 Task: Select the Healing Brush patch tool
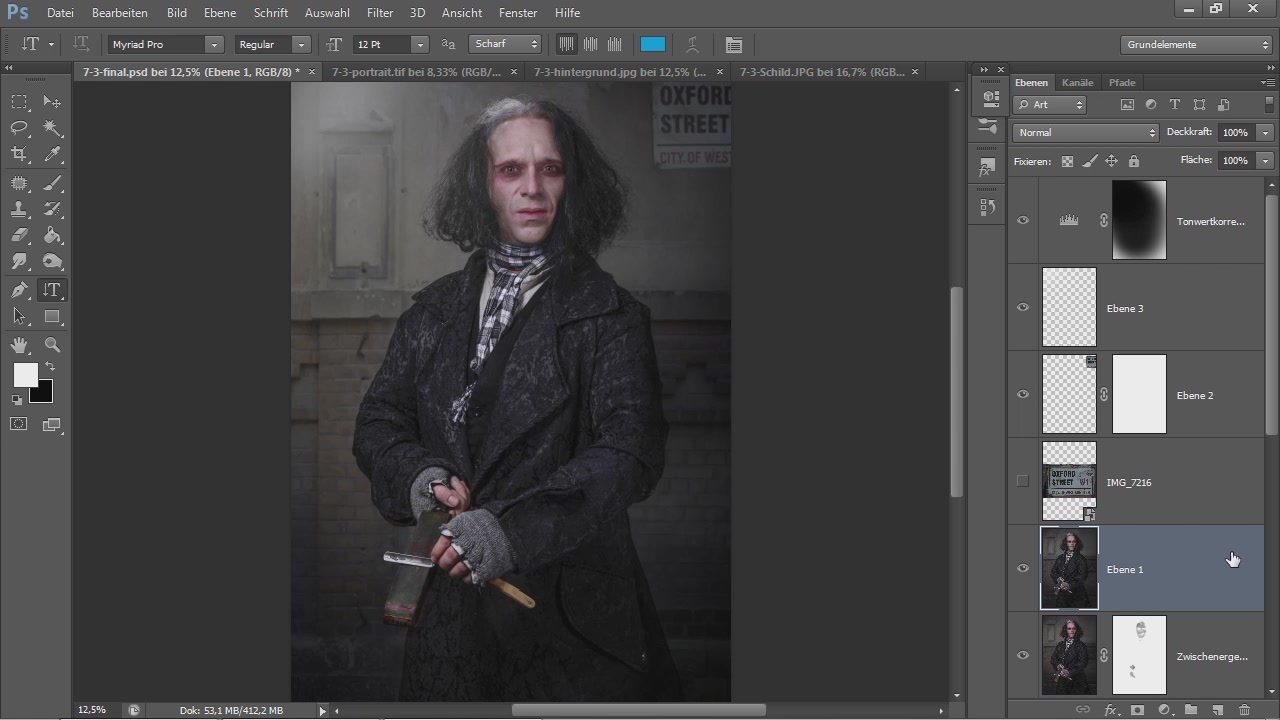tap(19, 183)
